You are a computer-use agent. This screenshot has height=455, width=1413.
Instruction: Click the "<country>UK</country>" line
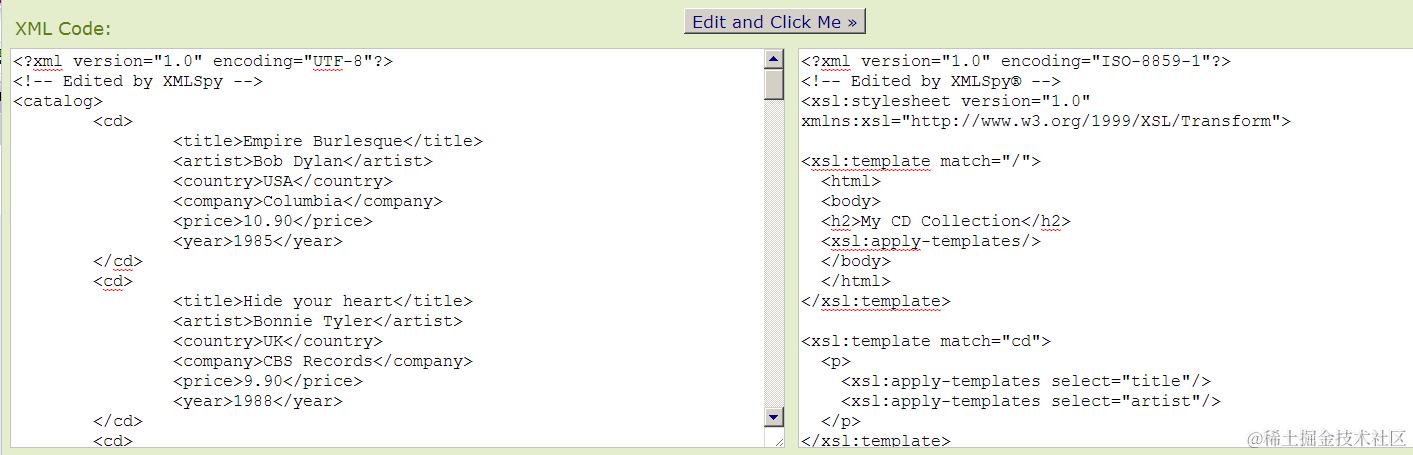(x=277, y=341)
